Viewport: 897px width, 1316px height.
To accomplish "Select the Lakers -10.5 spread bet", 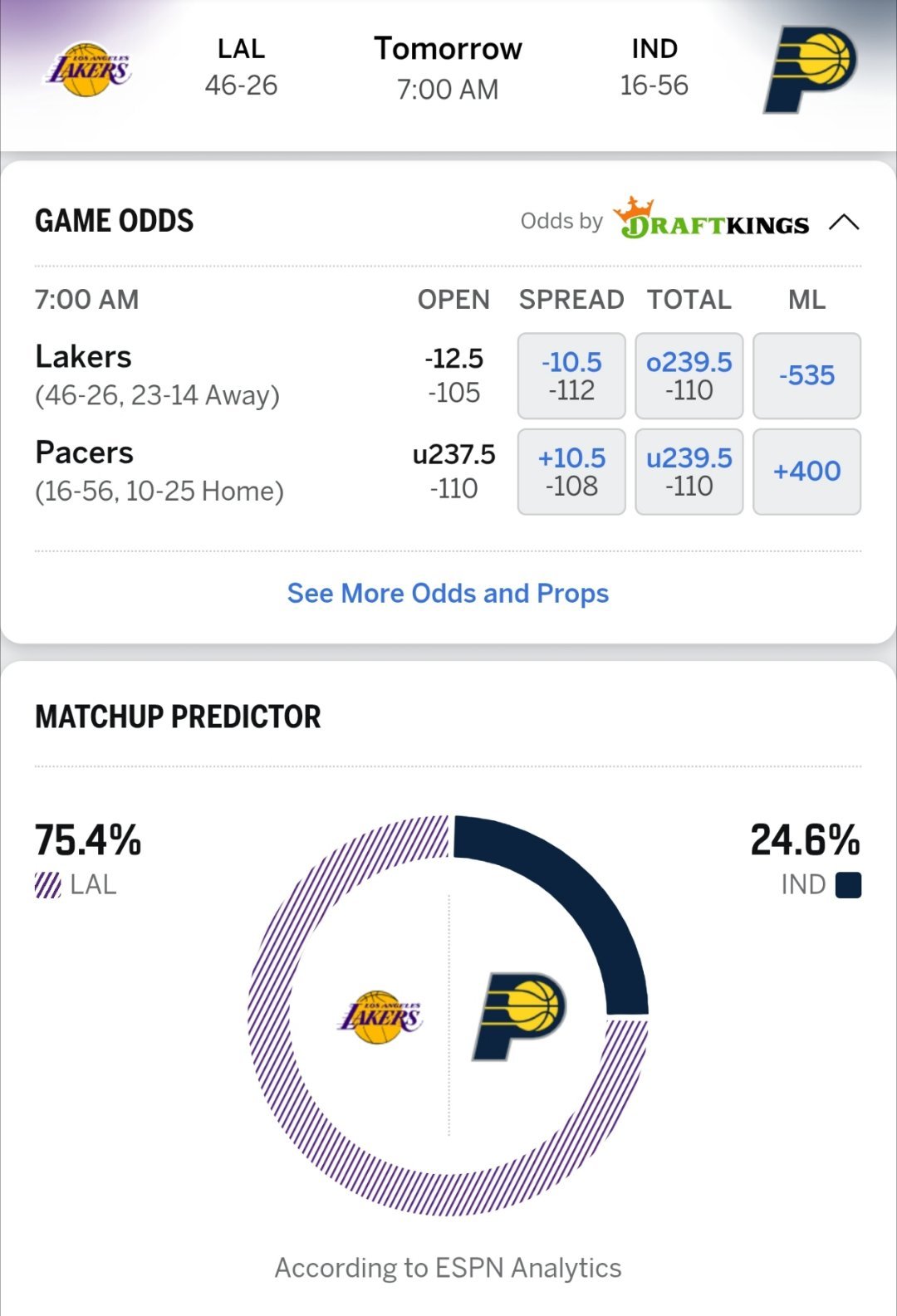I will click(571, 376).
